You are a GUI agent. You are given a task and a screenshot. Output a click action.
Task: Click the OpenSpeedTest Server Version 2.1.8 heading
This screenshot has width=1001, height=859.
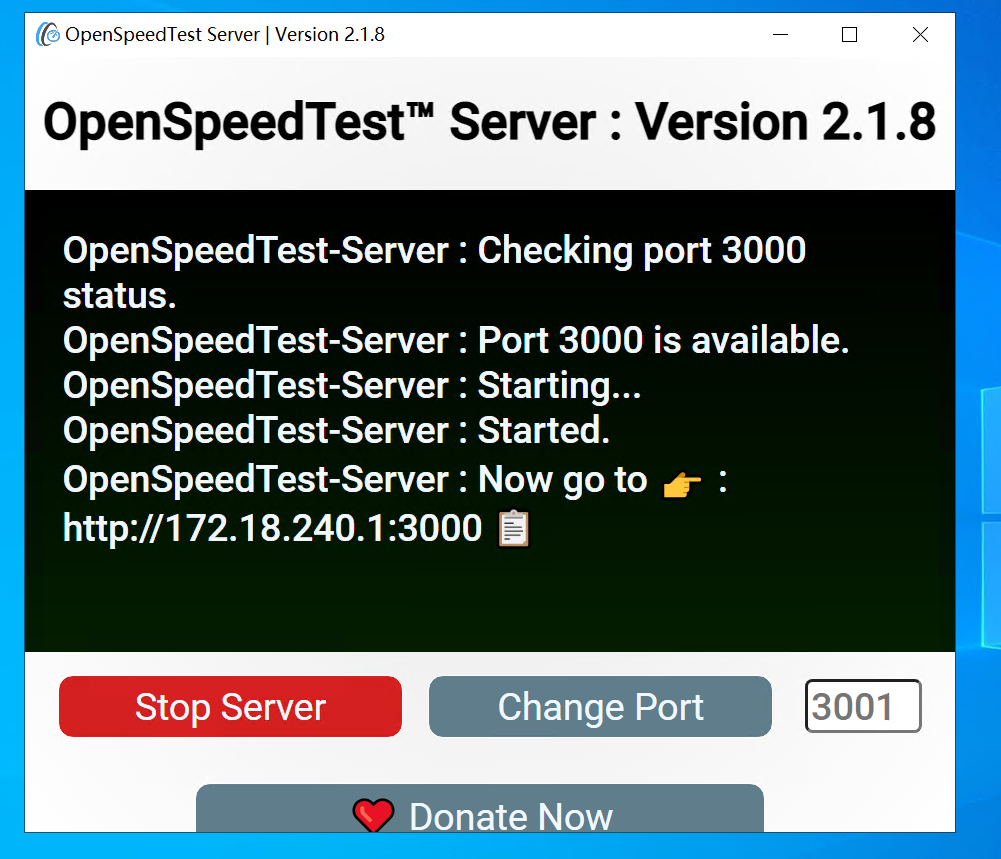490,122
